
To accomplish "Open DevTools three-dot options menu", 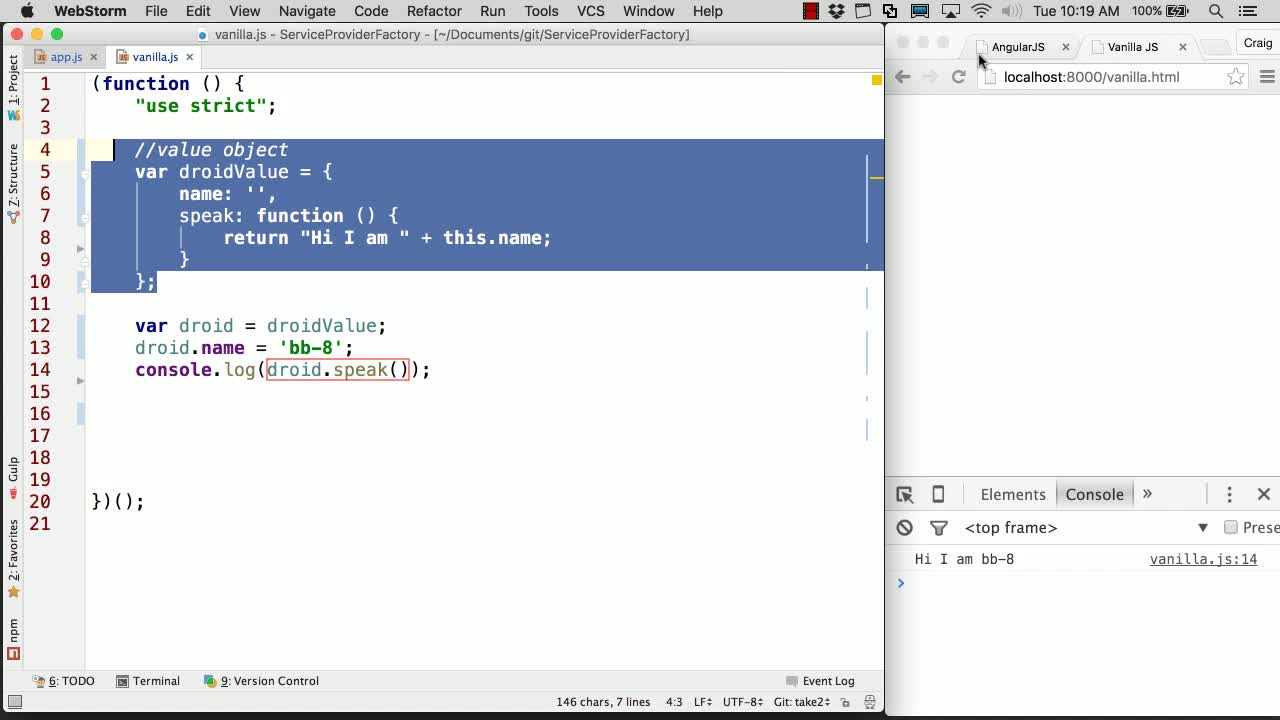I will click(1229, 495).
